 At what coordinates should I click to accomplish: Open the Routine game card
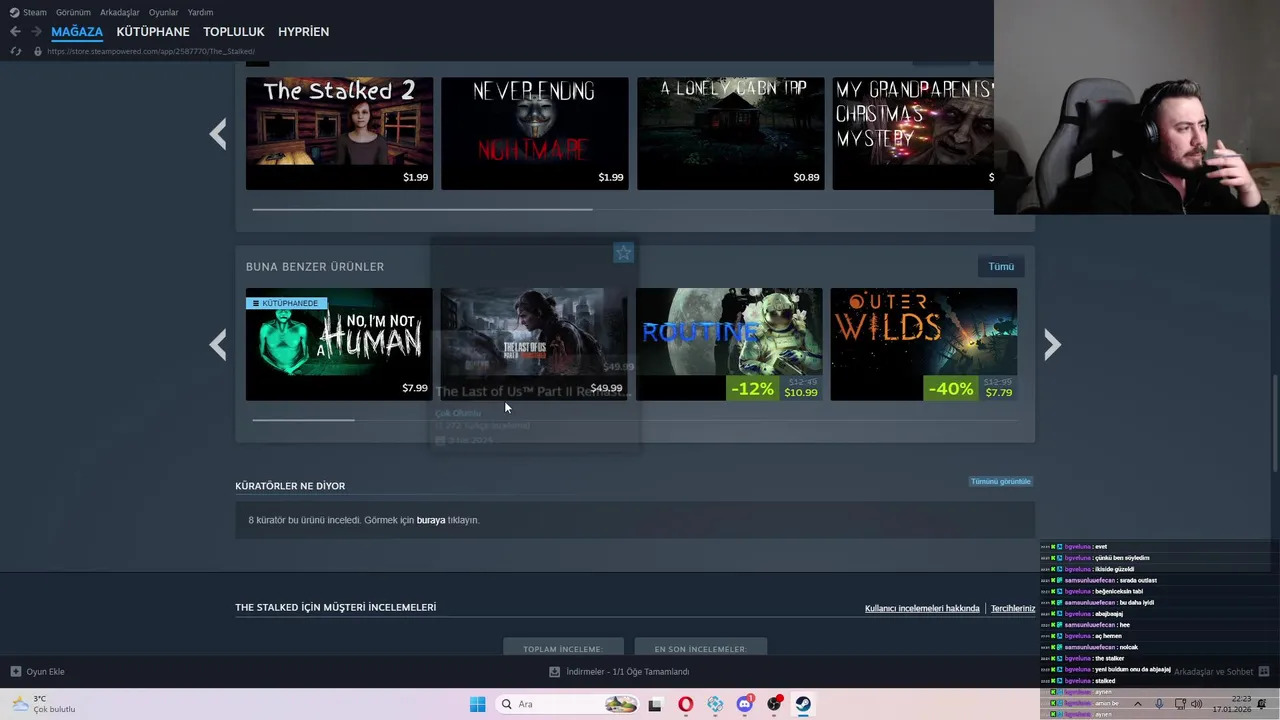[729, 344]
